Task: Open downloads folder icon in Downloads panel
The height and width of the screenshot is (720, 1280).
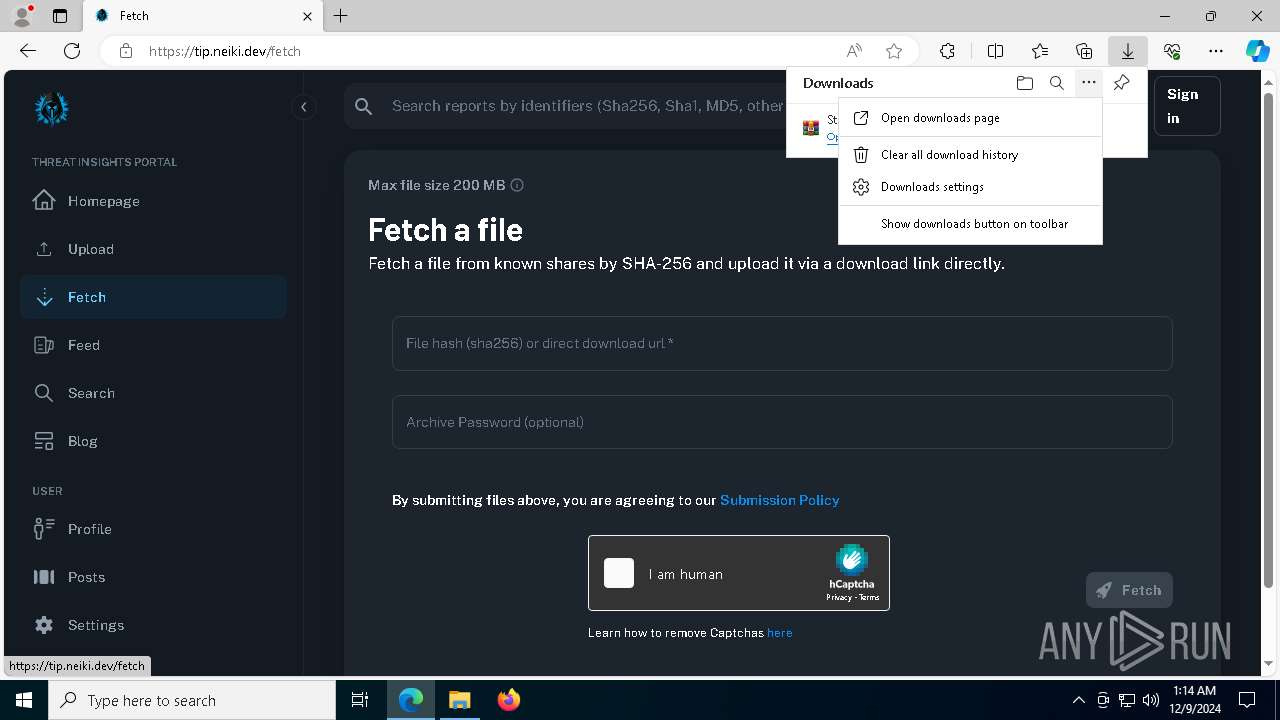Action: (x=1024, y=83)
